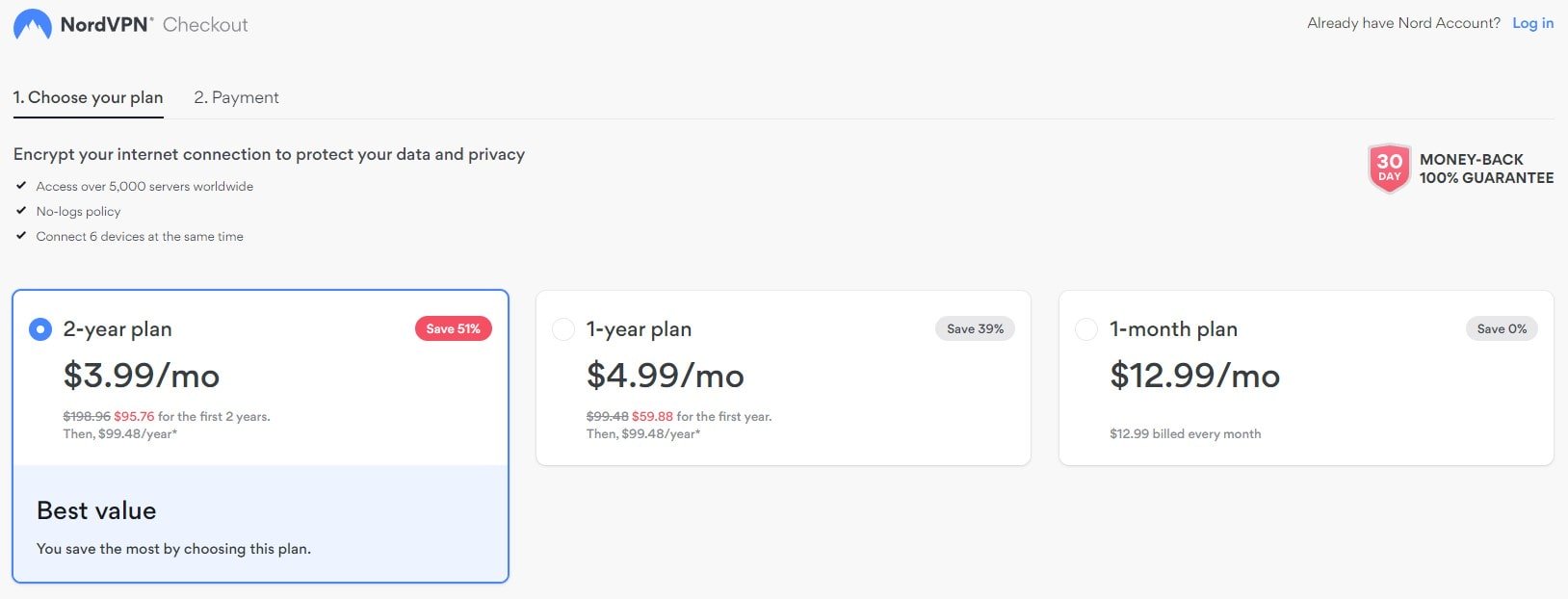Image resolution: width=1568 pixels, height=599 pixels.
Task: Click the Best value banner
Action: [x=260, y=525]
